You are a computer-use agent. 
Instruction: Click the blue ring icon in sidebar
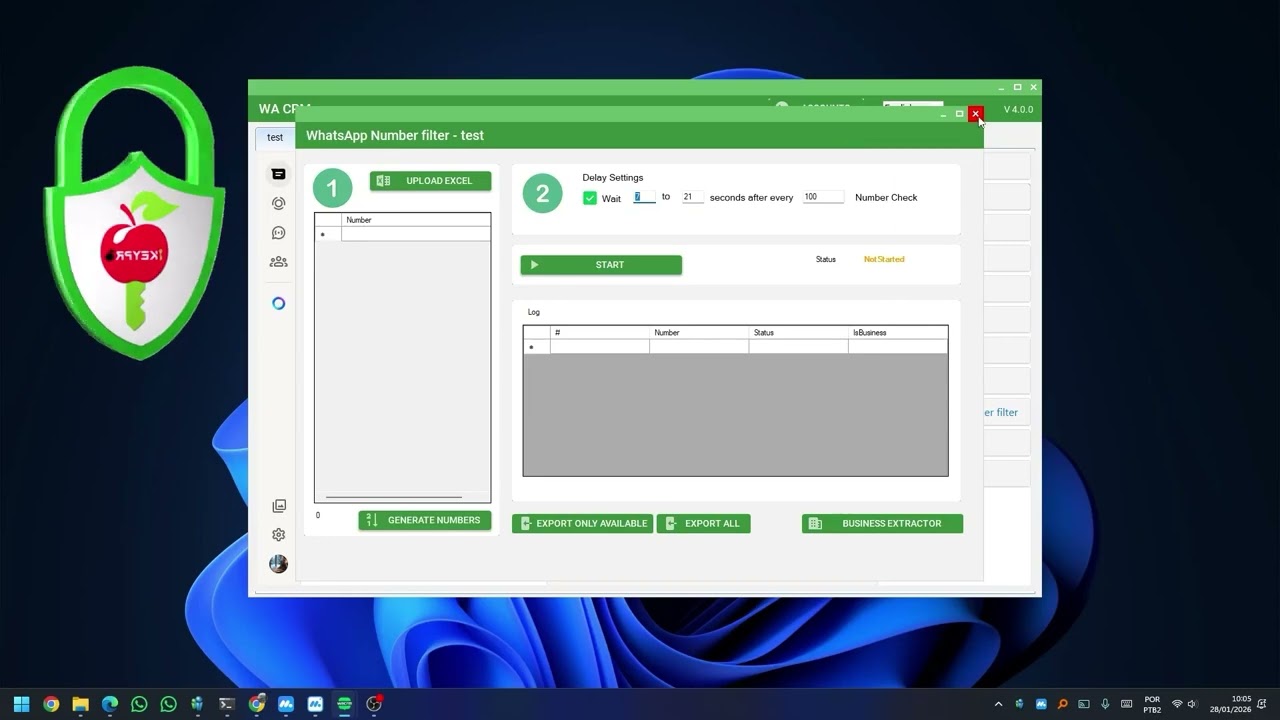(278, 303)
